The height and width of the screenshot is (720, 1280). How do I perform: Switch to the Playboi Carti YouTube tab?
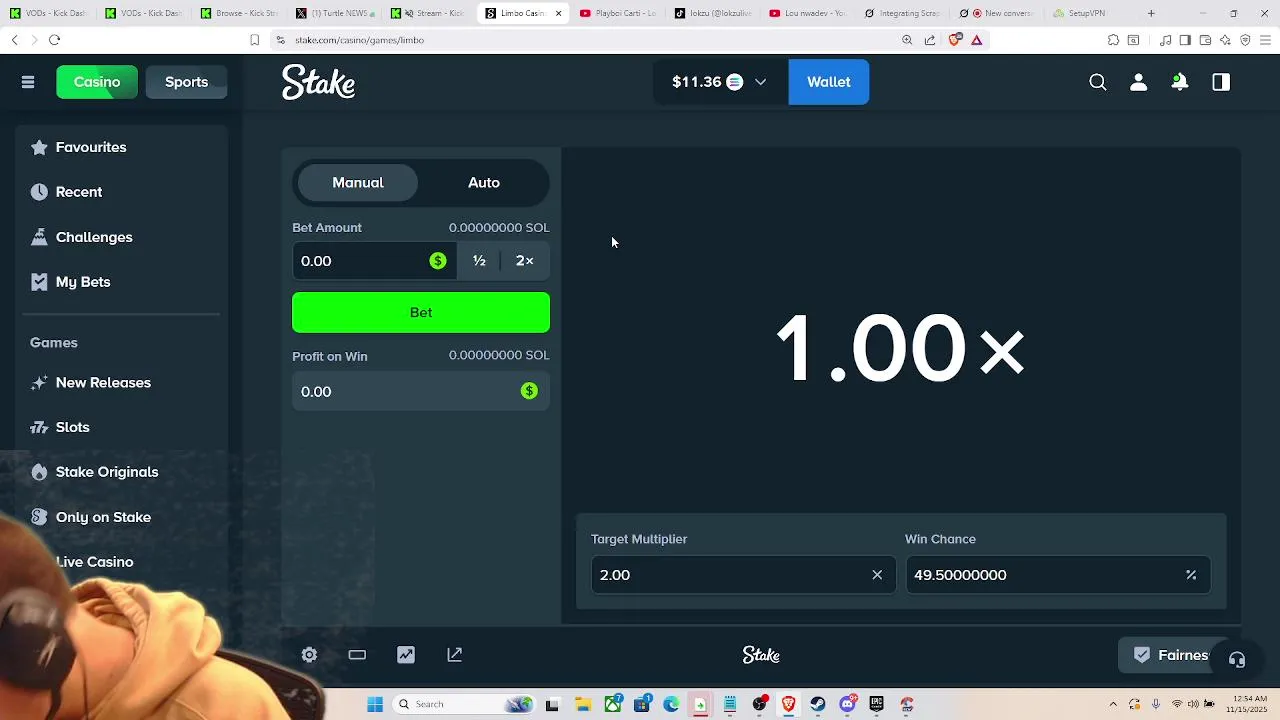617,13
